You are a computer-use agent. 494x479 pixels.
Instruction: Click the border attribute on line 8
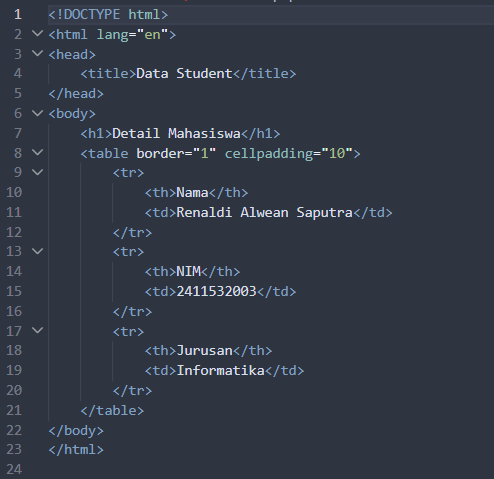click(160, 154)
